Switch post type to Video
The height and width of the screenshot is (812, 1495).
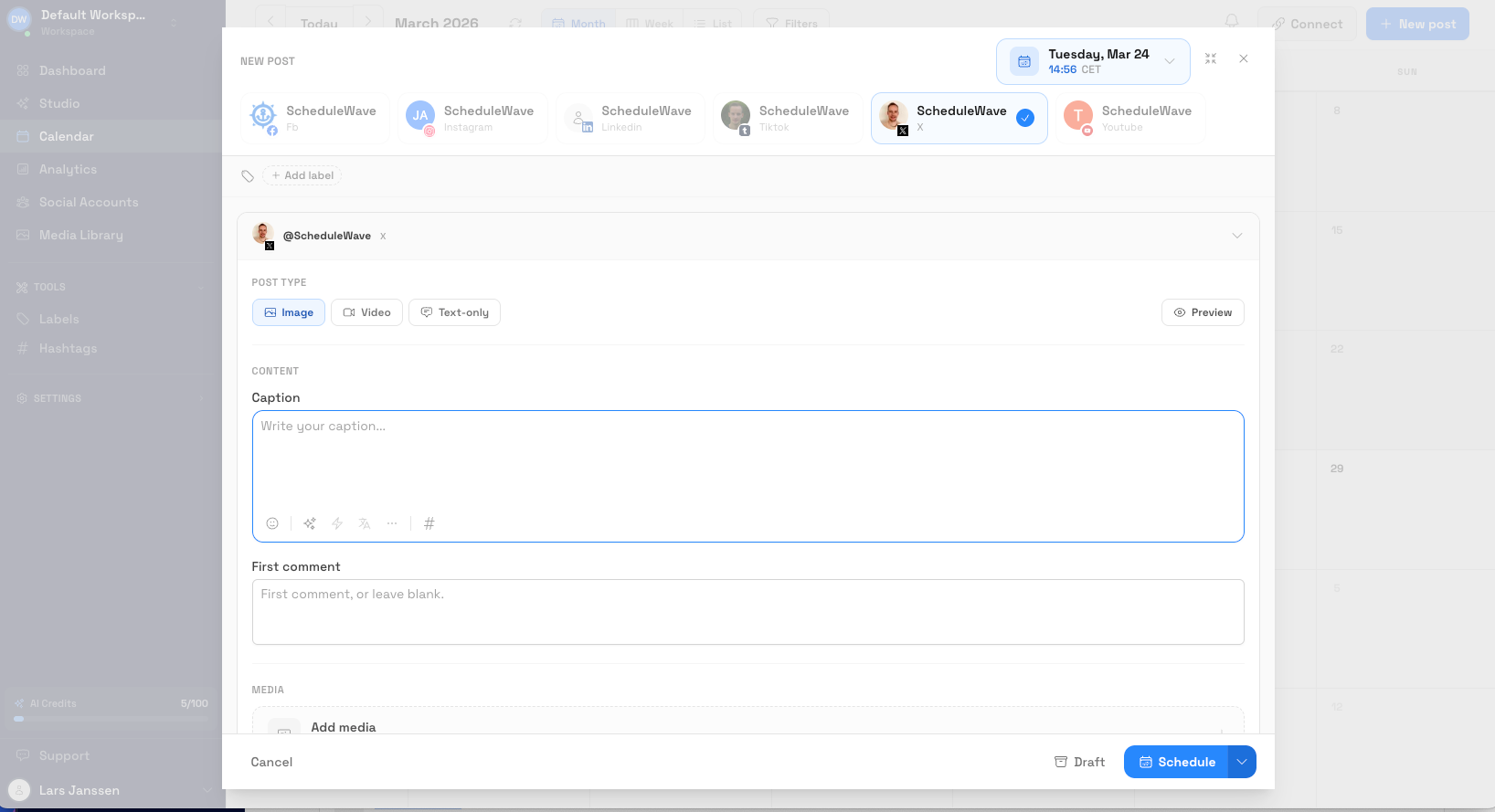point(366,312)
